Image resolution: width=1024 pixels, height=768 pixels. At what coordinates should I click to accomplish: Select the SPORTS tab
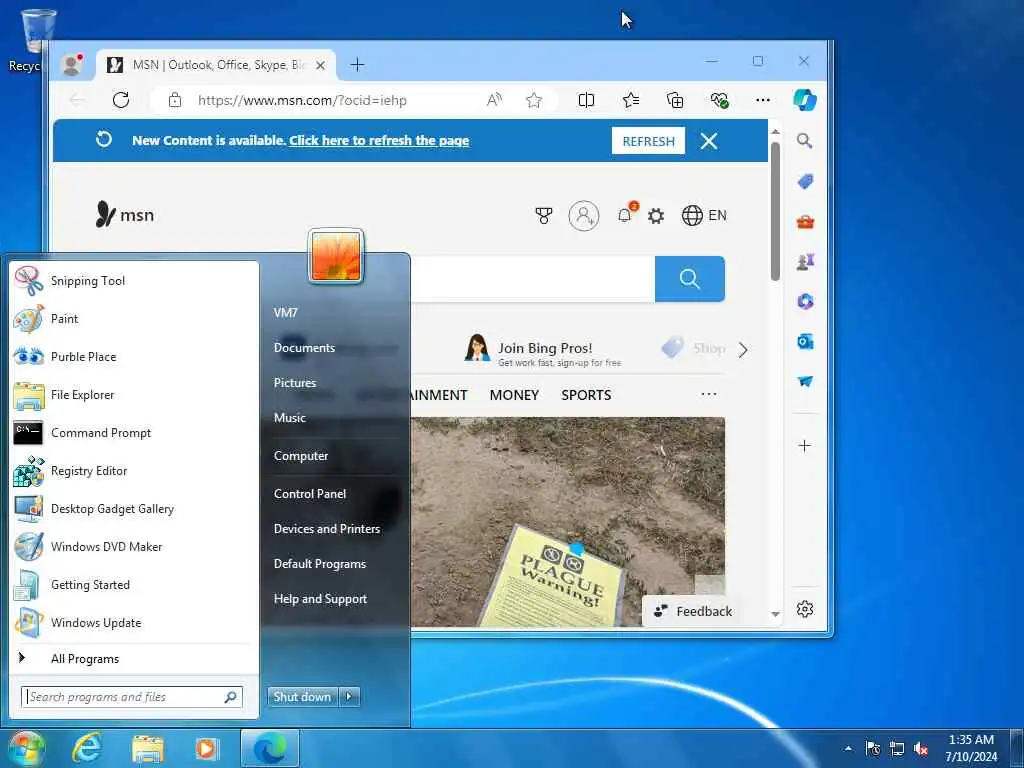[586, 395]
